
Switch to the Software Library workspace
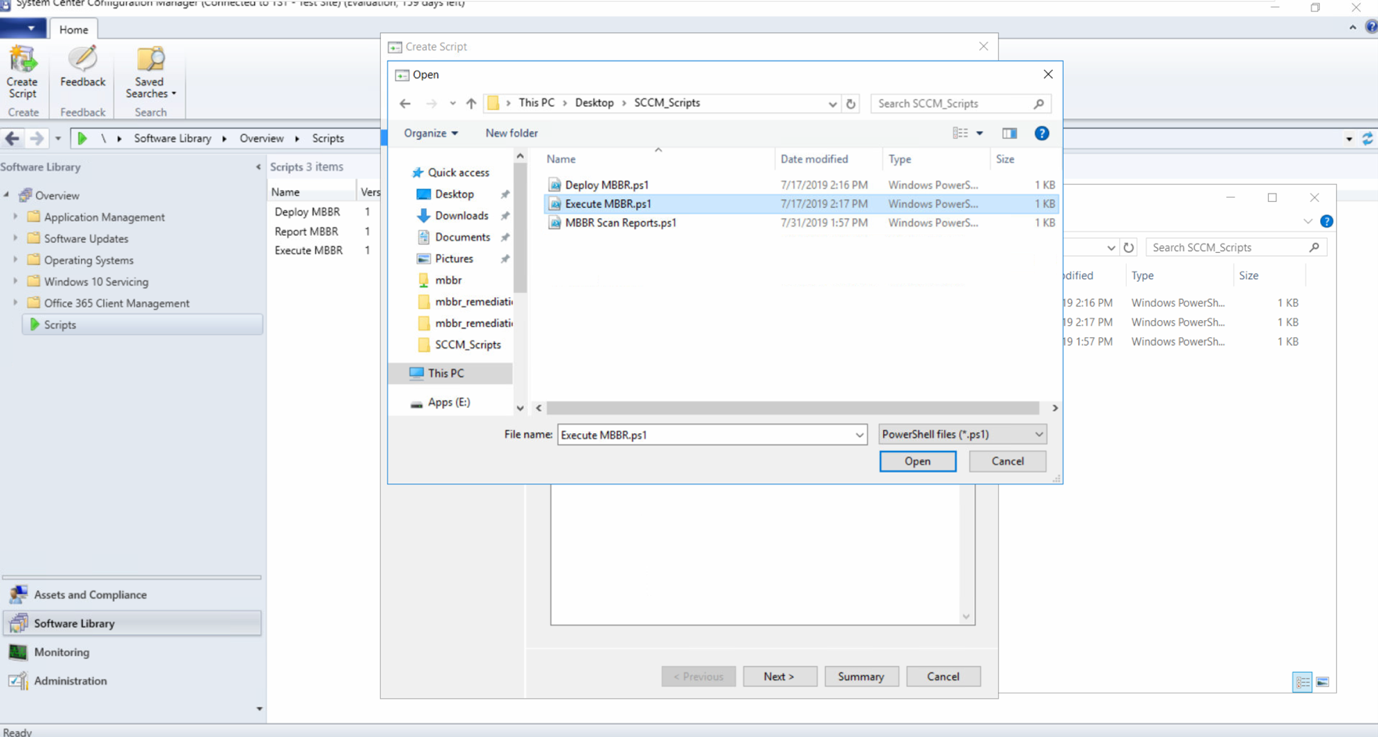tap(132, 623)
